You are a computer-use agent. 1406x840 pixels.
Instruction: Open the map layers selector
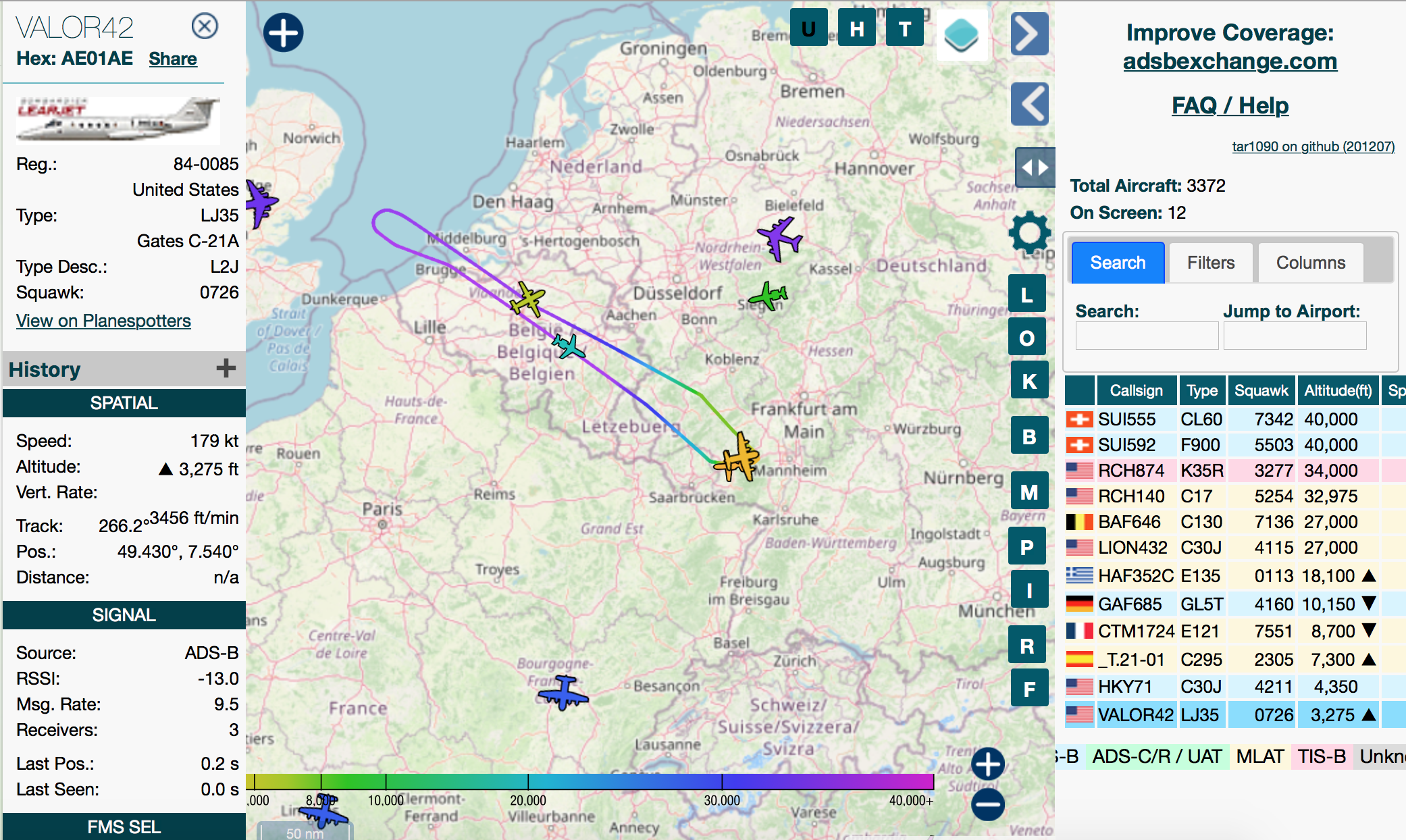962,34
